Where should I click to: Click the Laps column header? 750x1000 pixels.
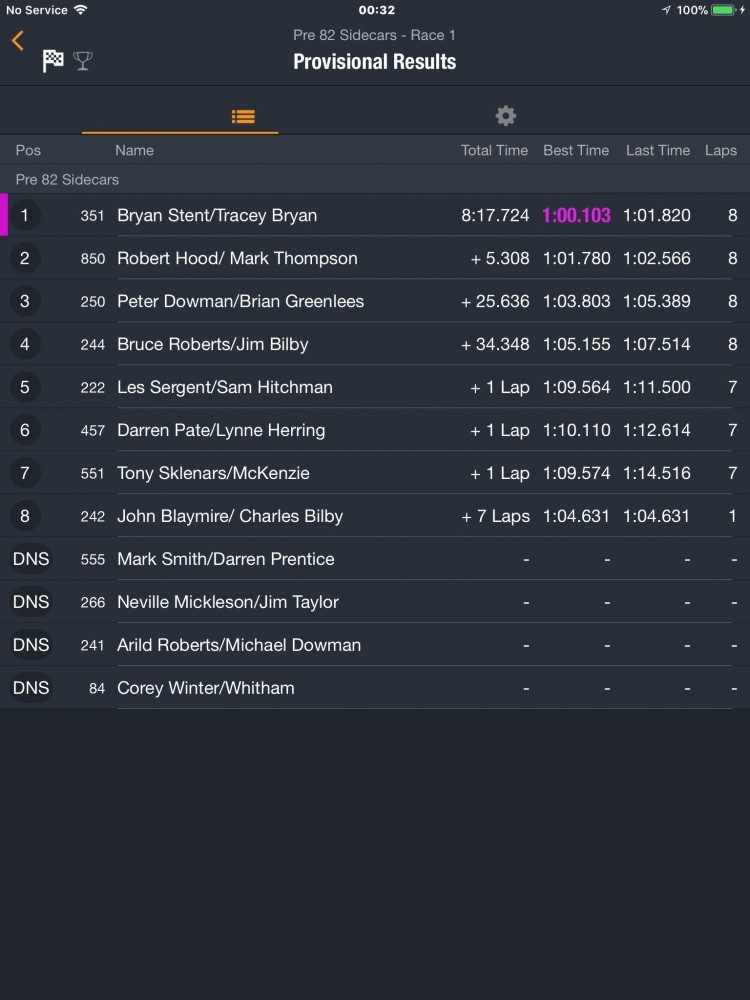coord(720,150)
